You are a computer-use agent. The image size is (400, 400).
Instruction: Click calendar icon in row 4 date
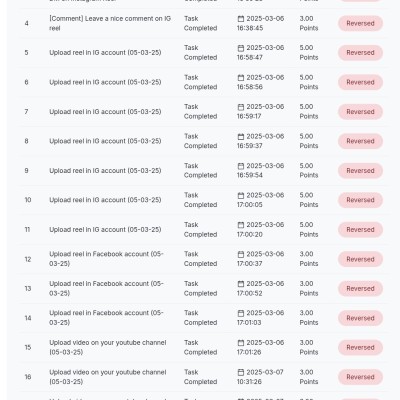point(241,19)
